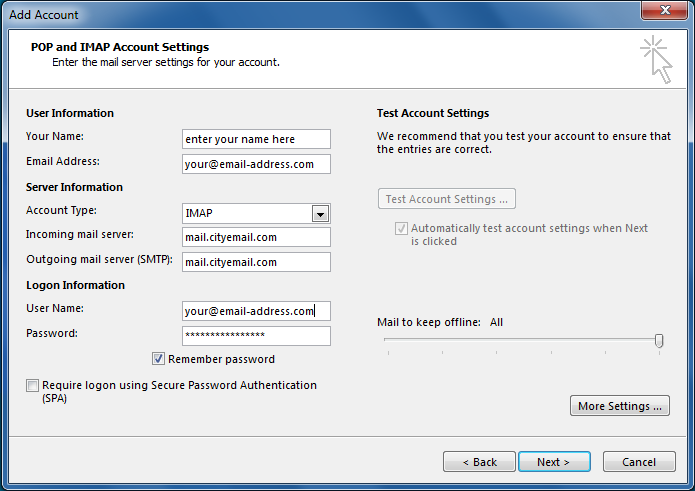Toggle Automatically test account settings checkbox
This screenshot has height=491, width=695.
click(x=401, y=229)
